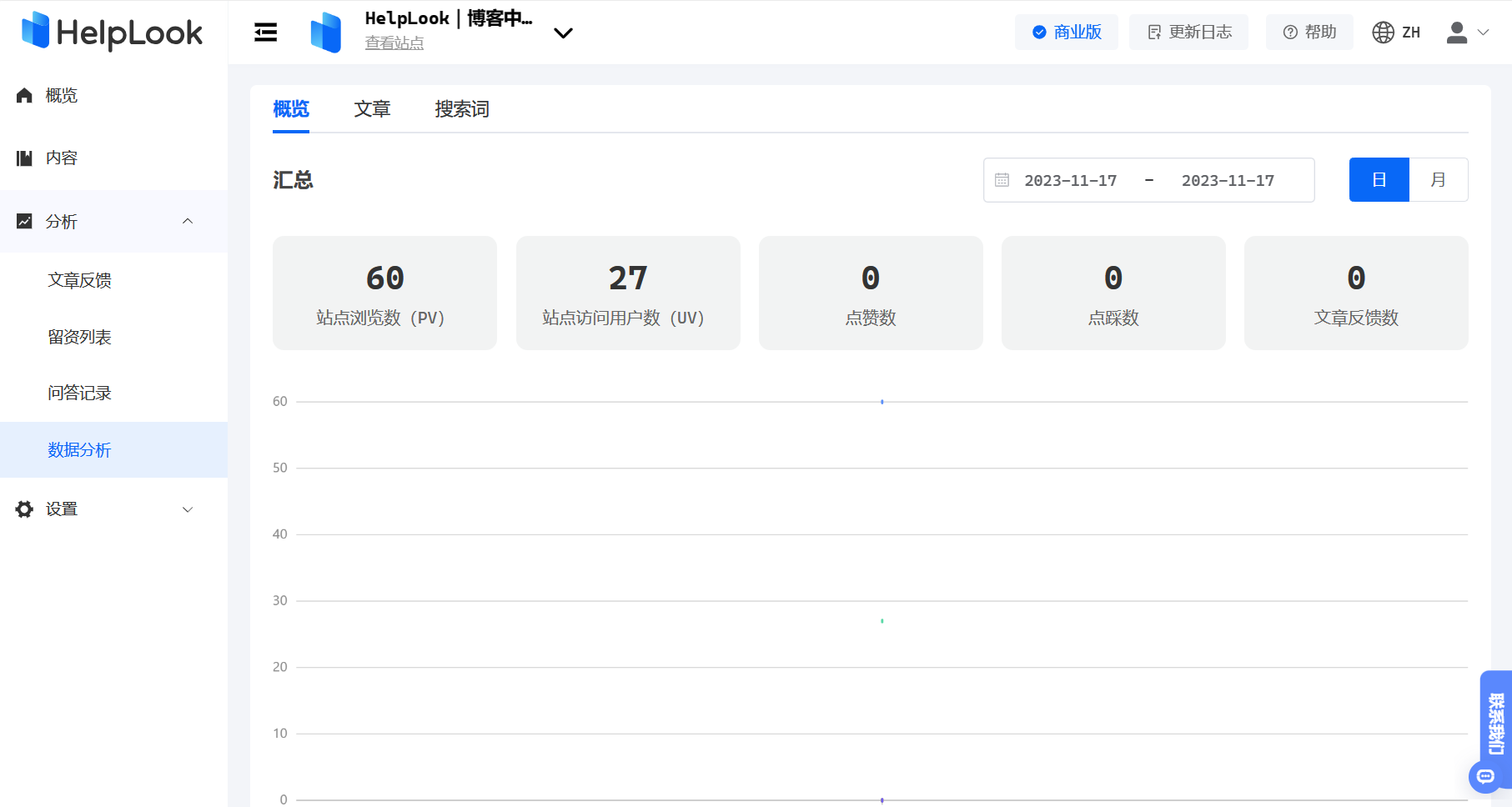
Task: Open the language globe ZH selector
Action: 1396,33
